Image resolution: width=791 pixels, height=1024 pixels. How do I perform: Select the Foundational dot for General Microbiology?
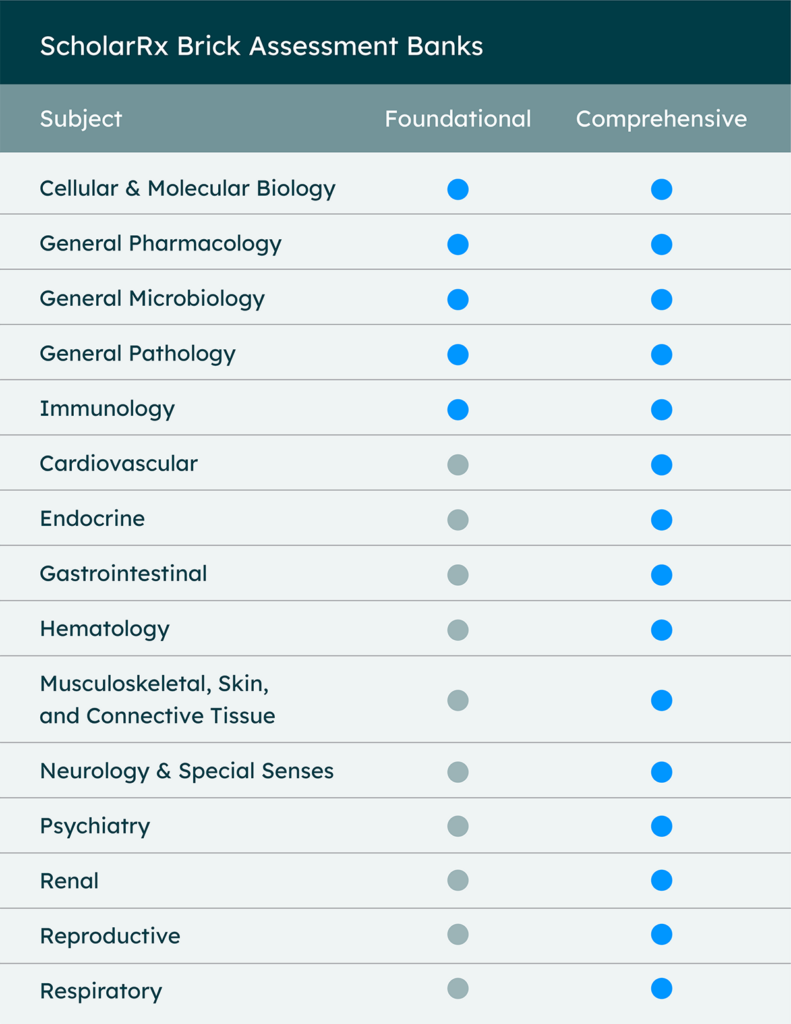[x=458, y=300]
